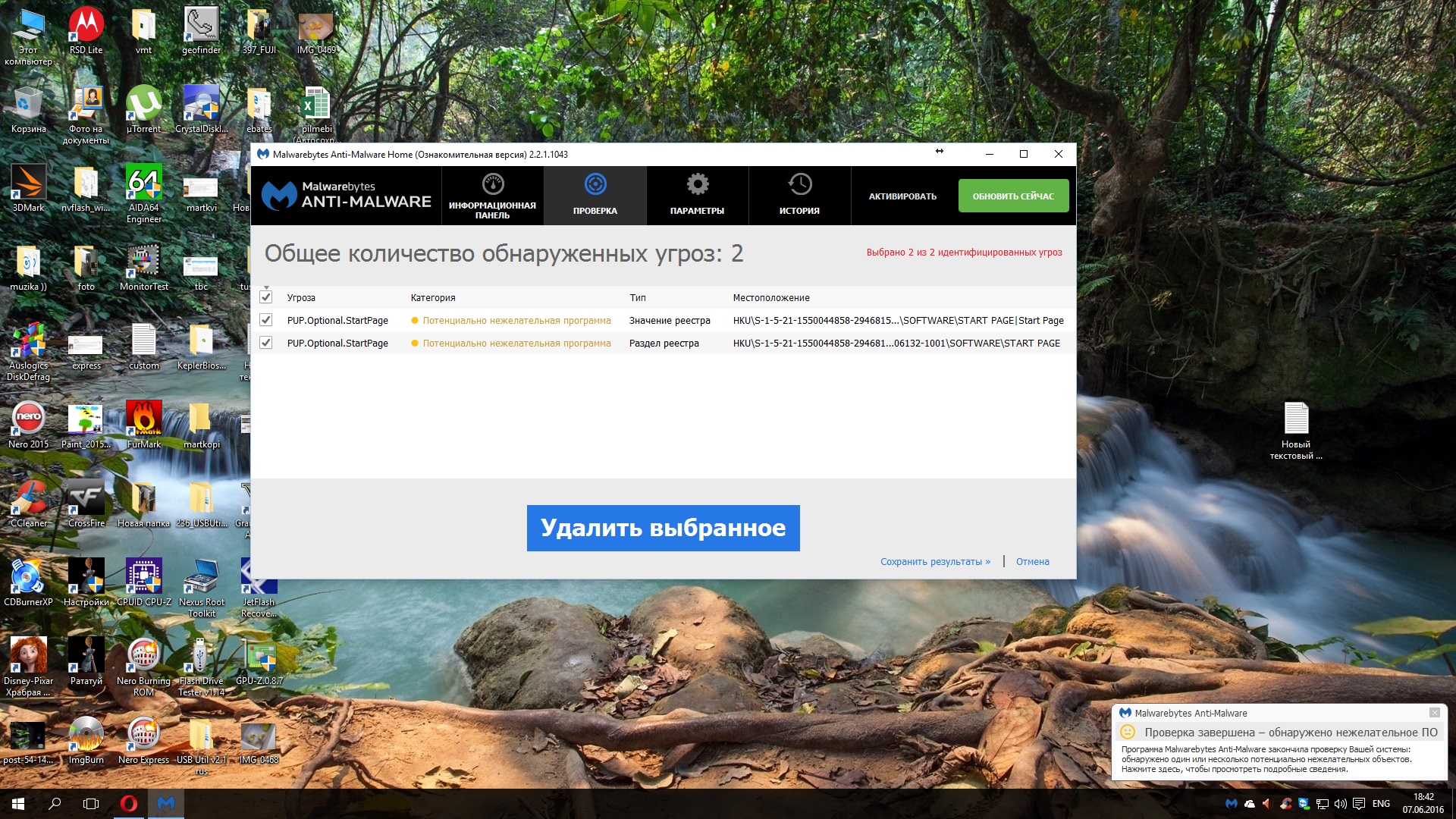Viewport: 1456px width, 819px height.
Task: Open Settings gear icon in Malwarebytes
Action: point(697,184)
